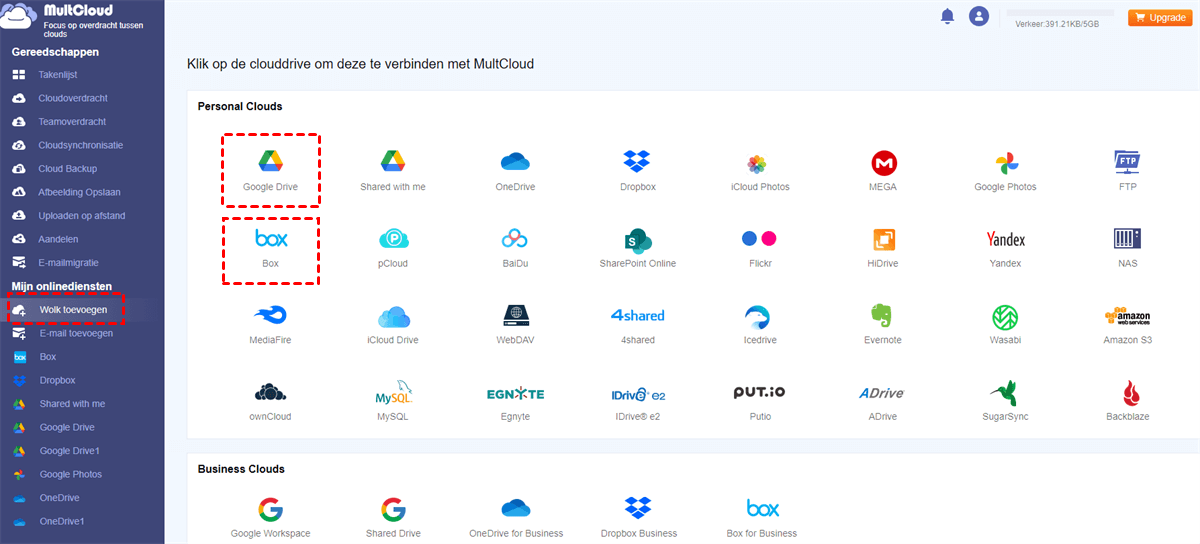This screenshot has height=544, width=1200.
Task: Select the MediaFire cloud
Action: [x=270, y=324]
